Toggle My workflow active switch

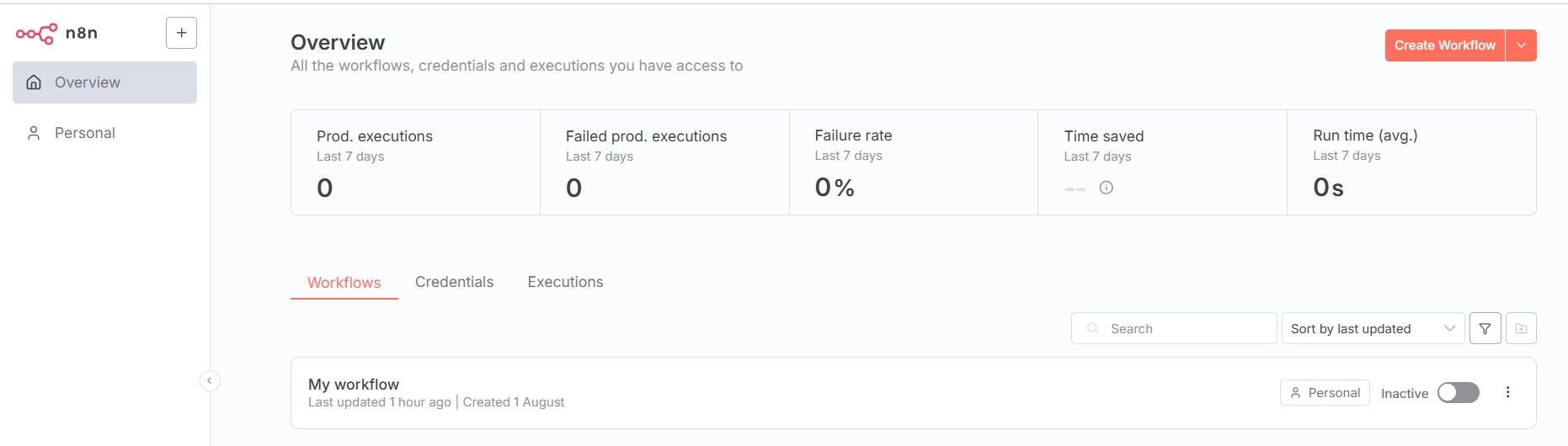(1458, 393)
